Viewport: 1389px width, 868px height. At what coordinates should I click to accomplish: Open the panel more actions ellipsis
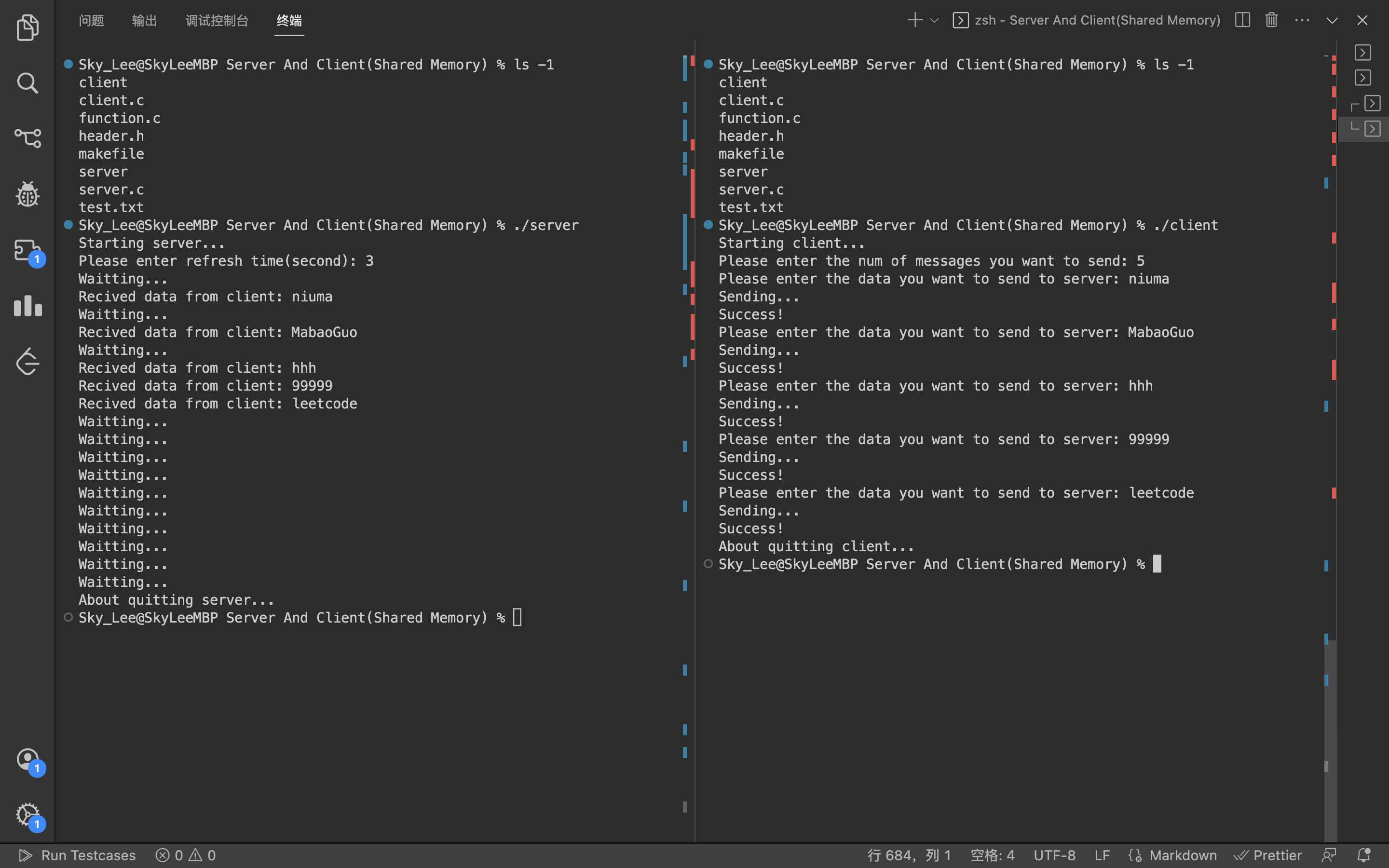tap(1302, 20)
